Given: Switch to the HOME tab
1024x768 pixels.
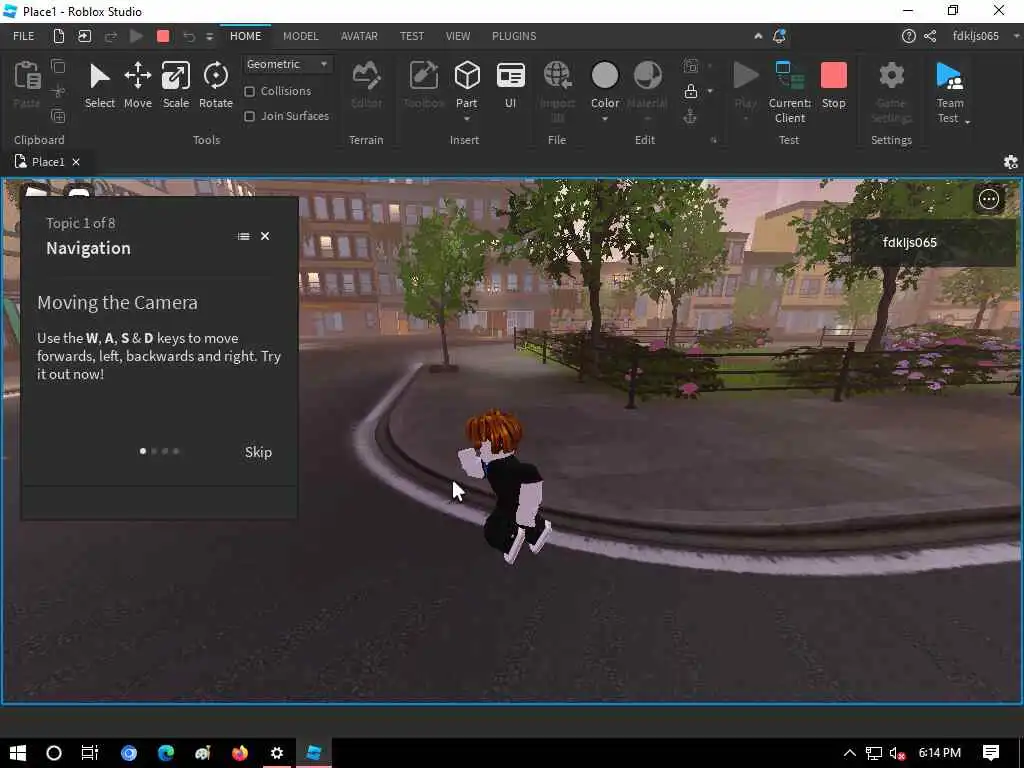Looking at the screenshot, I should tap(246, 36).
